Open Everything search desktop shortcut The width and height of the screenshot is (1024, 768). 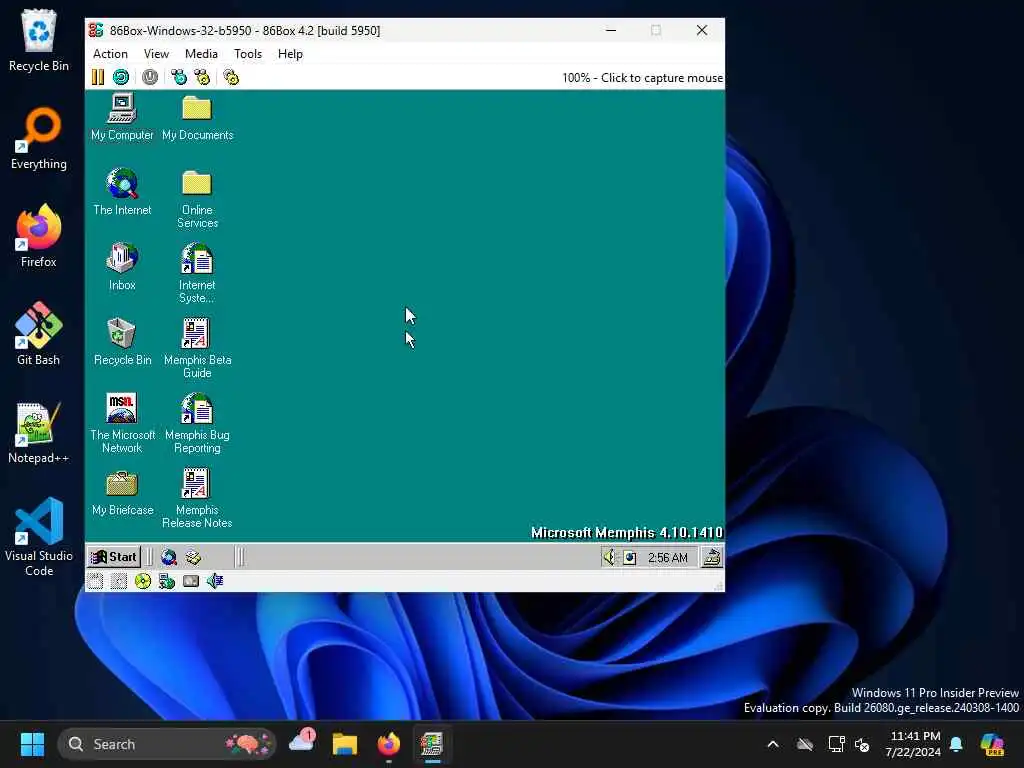39,138
